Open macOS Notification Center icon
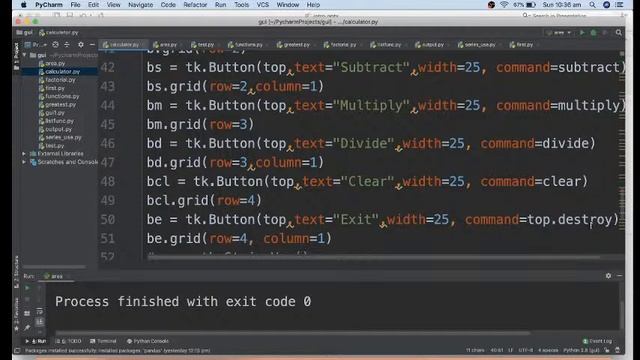This screenshot has width=640, height=360. 619,5
